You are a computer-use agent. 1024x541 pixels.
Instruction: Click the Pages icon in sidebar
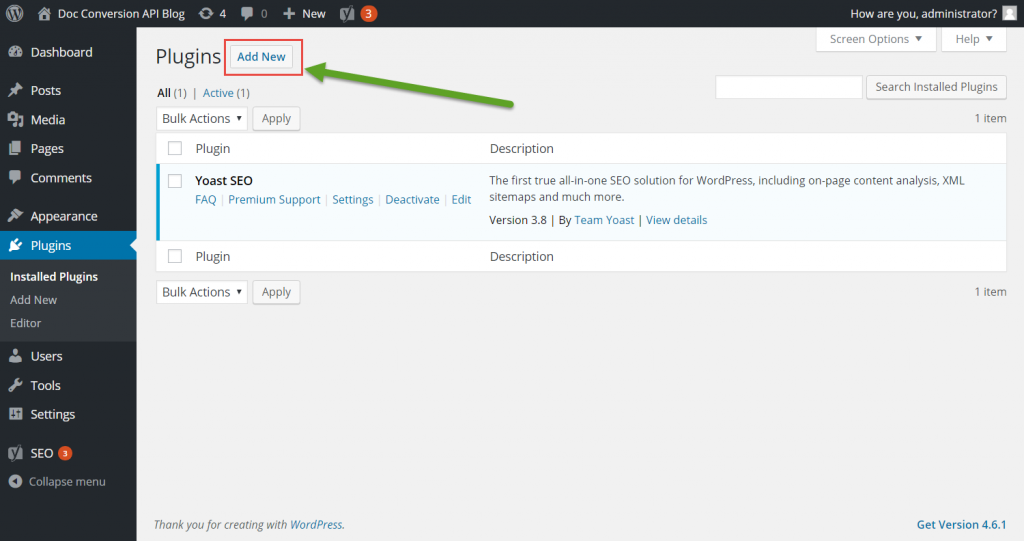16,148
